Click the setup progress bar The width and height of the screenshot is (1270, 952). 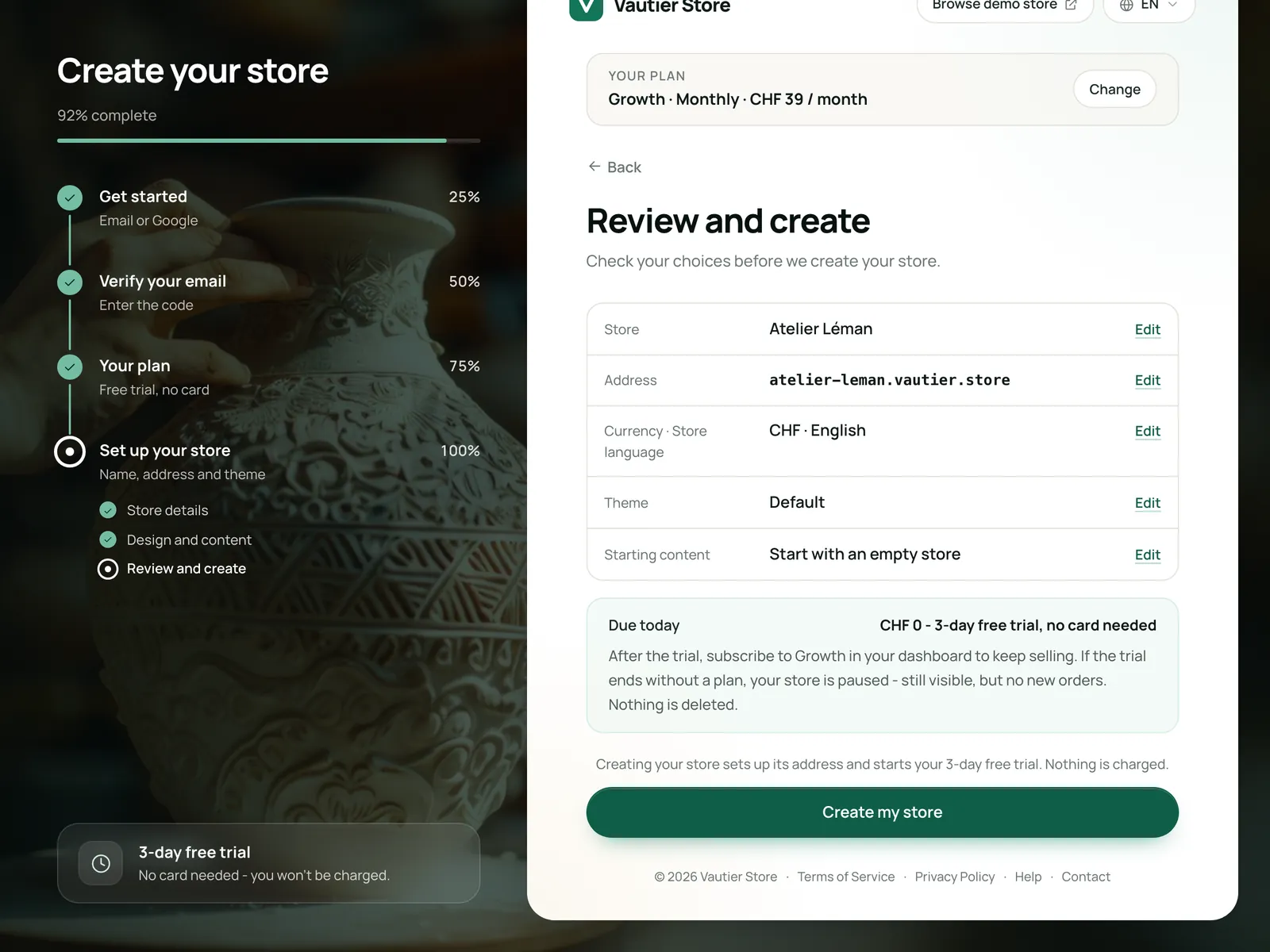tap(268, 140)
